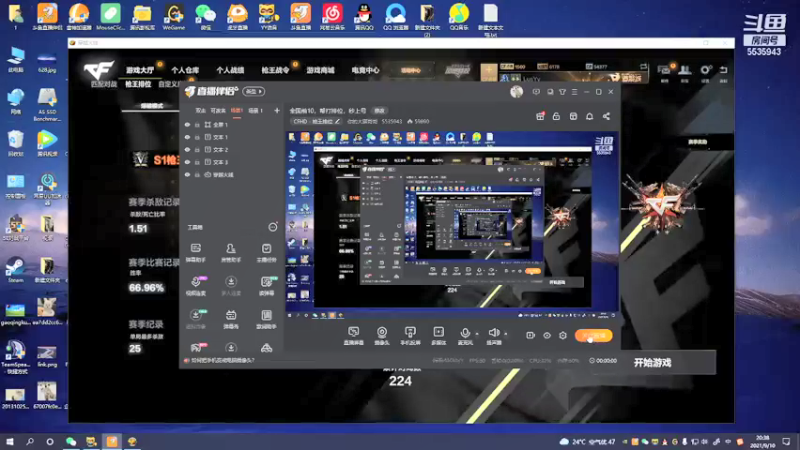Open the QR-code tool in the toolbox

[x=266, y=286]
